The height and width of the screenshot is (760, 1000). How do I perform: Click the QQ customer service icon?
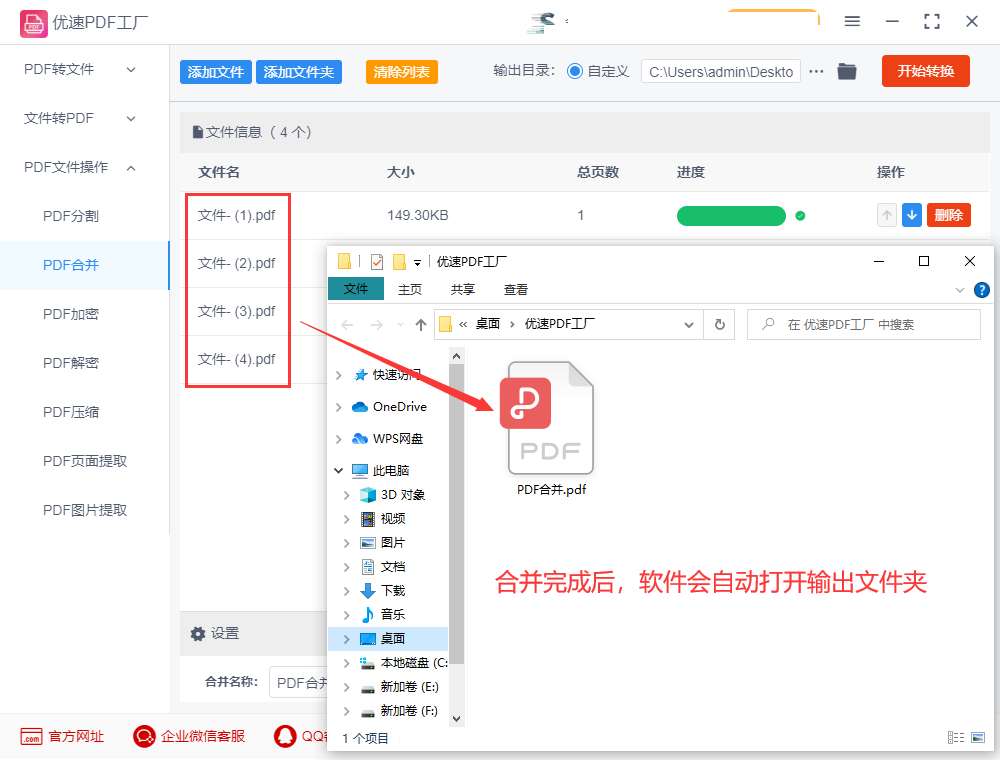pos(285,736)
